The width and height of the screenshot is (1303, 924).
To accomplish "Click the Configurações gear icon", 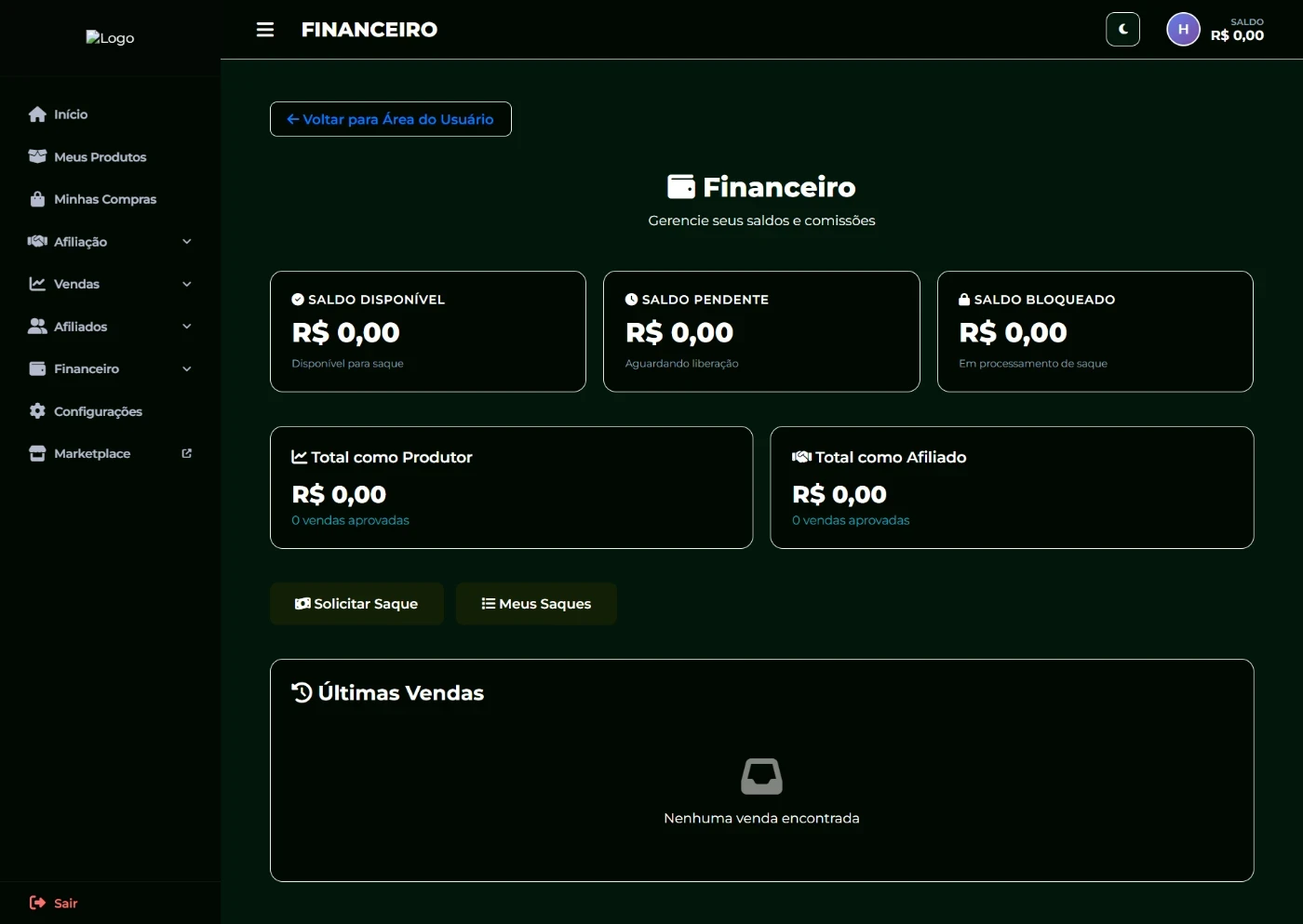I will [37, 411].
